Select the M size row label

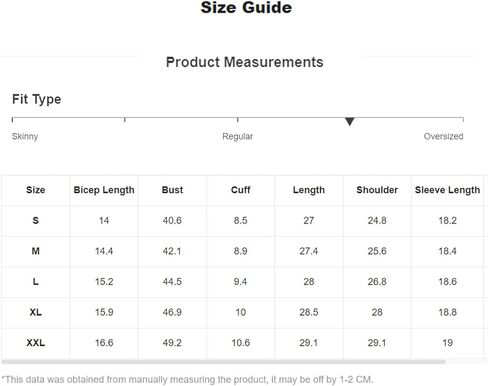36,251
